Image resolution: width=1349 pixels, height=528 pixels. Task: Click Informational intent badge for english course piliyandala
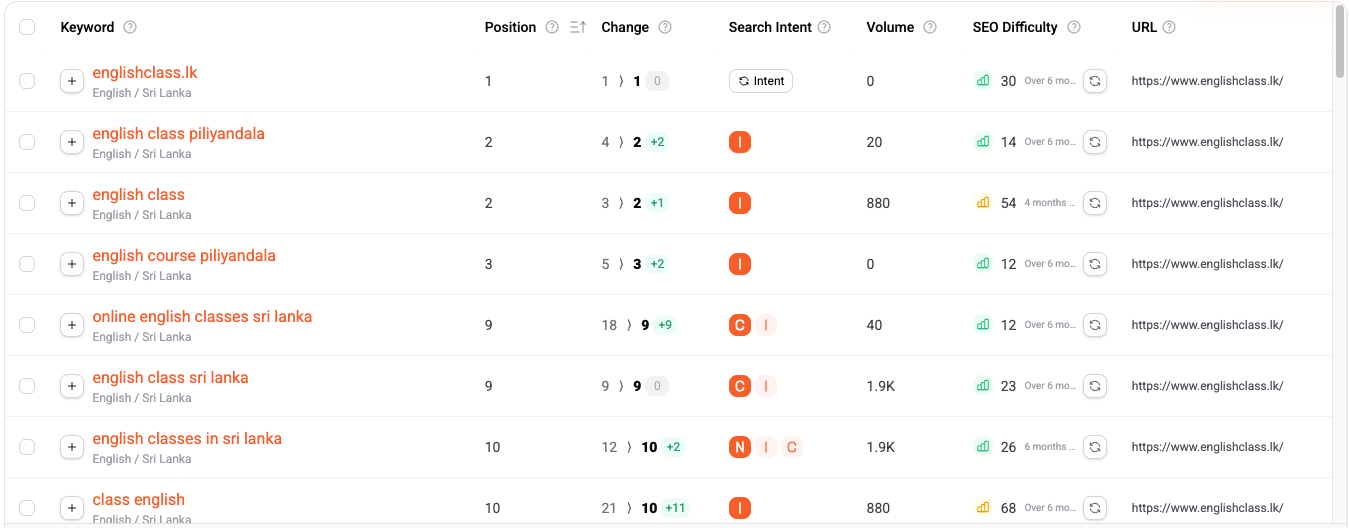(740, 264)
